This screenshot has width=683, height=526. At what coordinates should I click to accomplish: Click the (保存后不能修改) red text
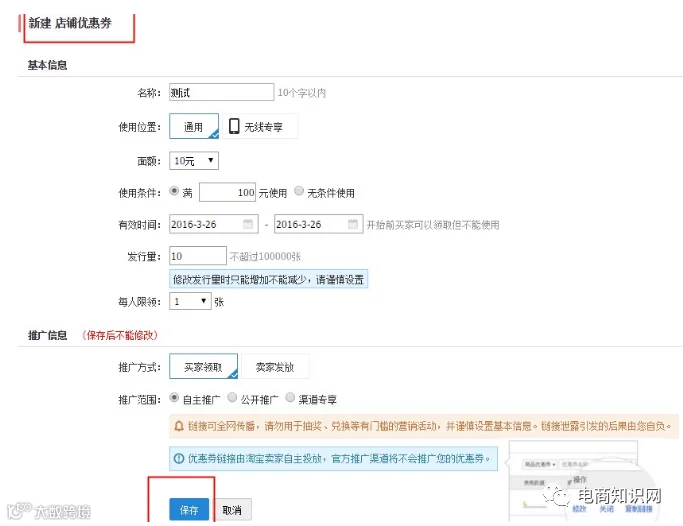[x=120, y=335]
